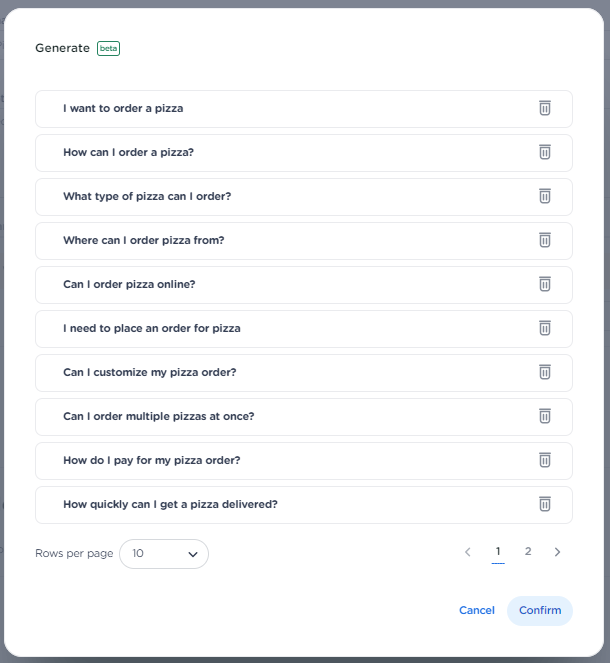This screenshot has width=610, height=663.
Task: Trash 'Can I order multiple pizzas at once?'
Action: coord(545,416)
